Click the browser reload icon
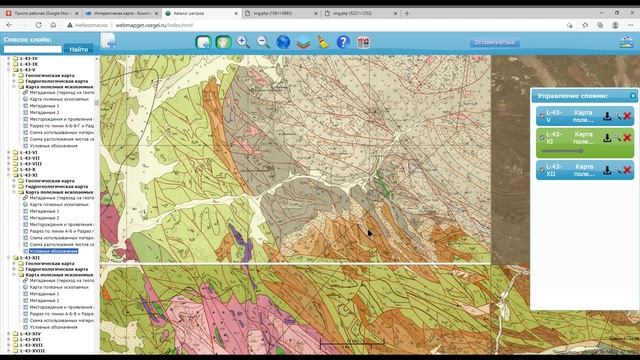Viewport: 640px width, 360px height. [38, 25]
